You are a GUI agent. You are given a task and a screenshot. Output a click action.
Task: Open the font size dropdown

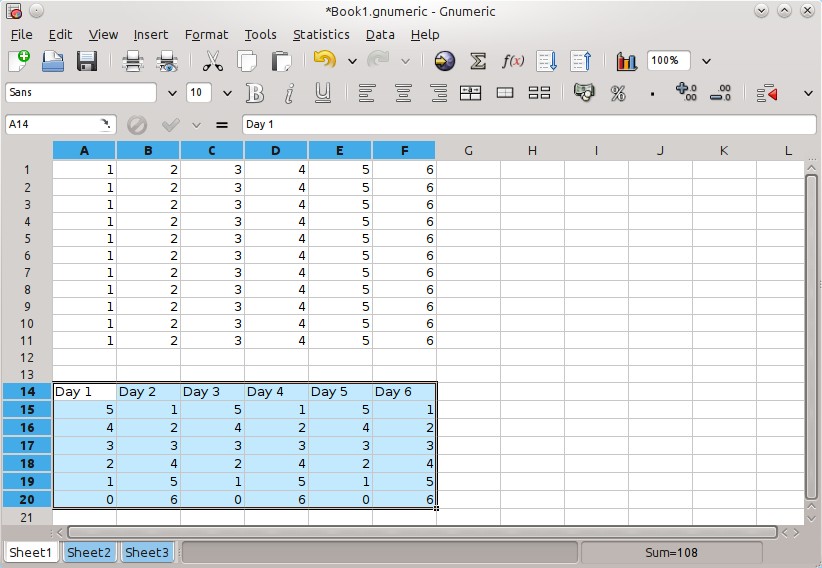227,93
